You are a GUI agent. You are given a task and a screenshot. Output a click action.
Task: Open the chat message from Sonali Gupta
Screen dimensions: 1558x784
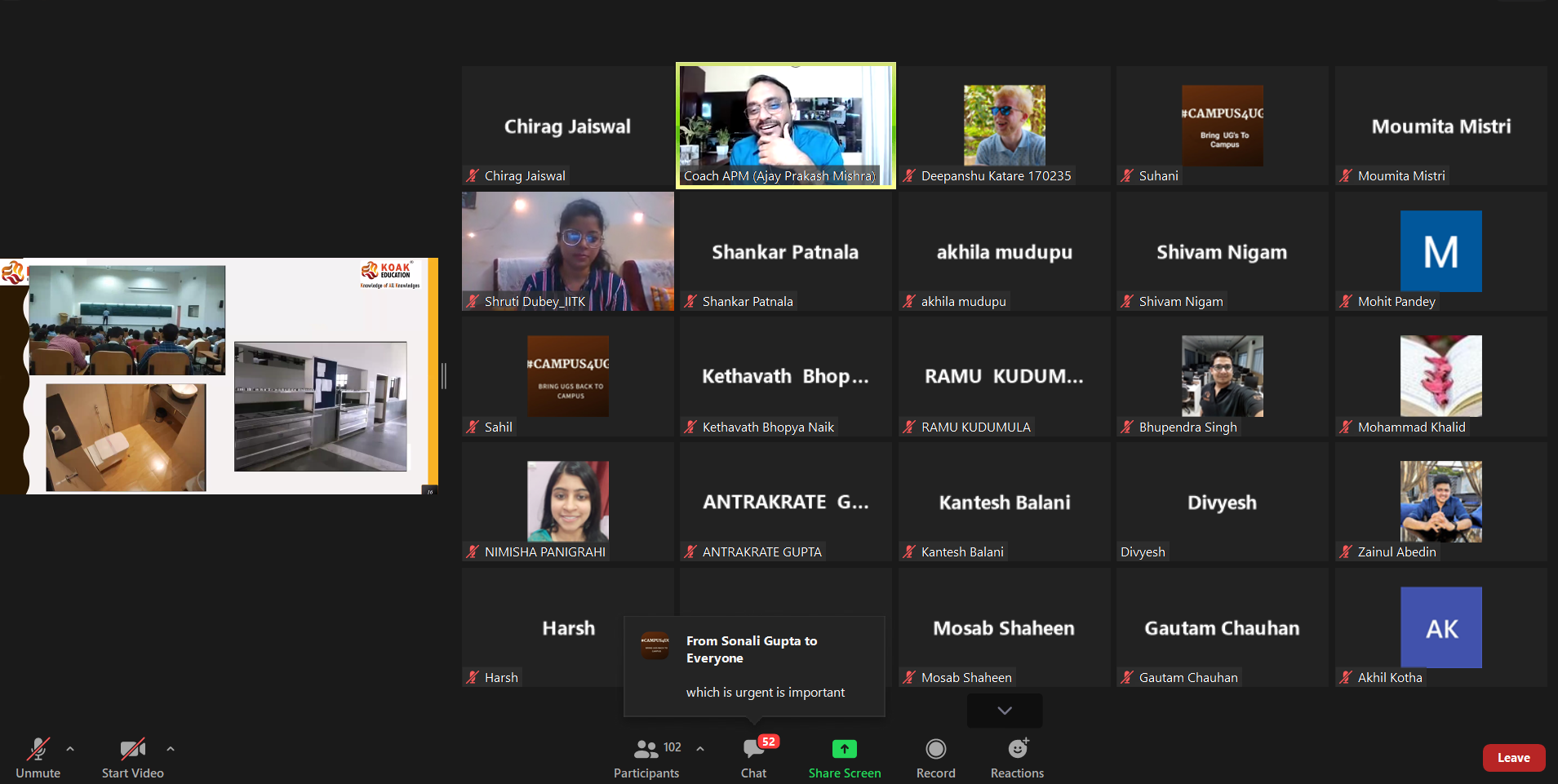(753, 667)
